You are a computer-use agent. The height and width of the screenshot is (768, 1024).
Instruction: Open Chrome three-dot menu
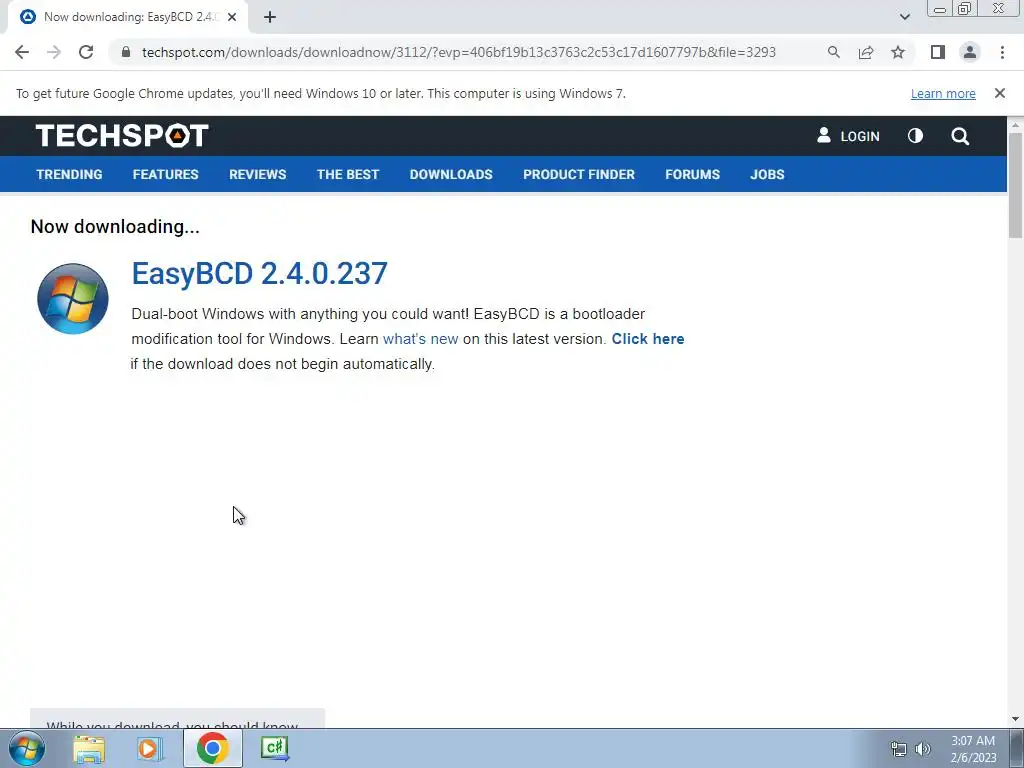[1002, 52]
